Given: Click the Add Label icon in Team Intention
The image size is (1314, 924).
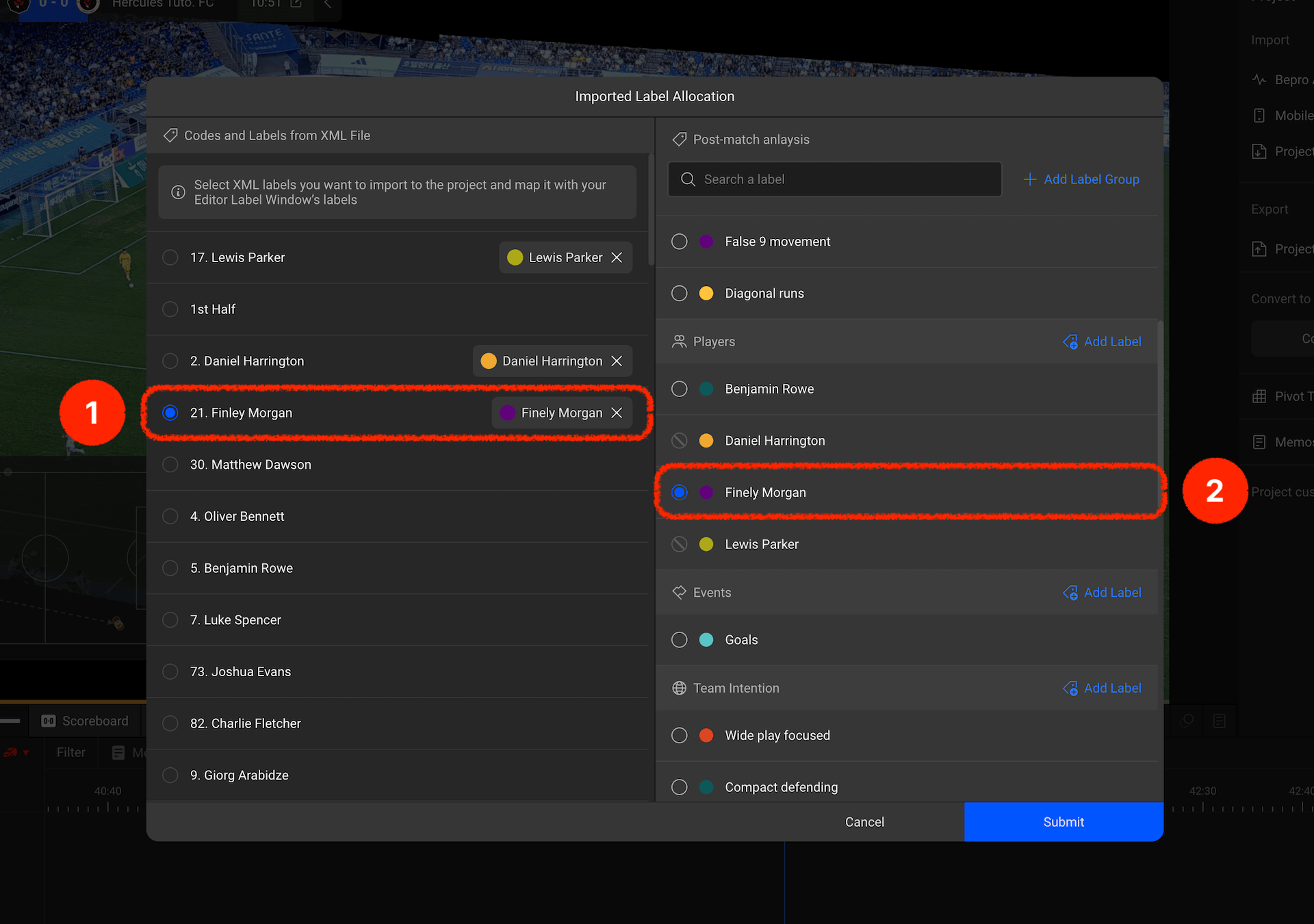Looking at the screenshot, I should point(1070,689).
